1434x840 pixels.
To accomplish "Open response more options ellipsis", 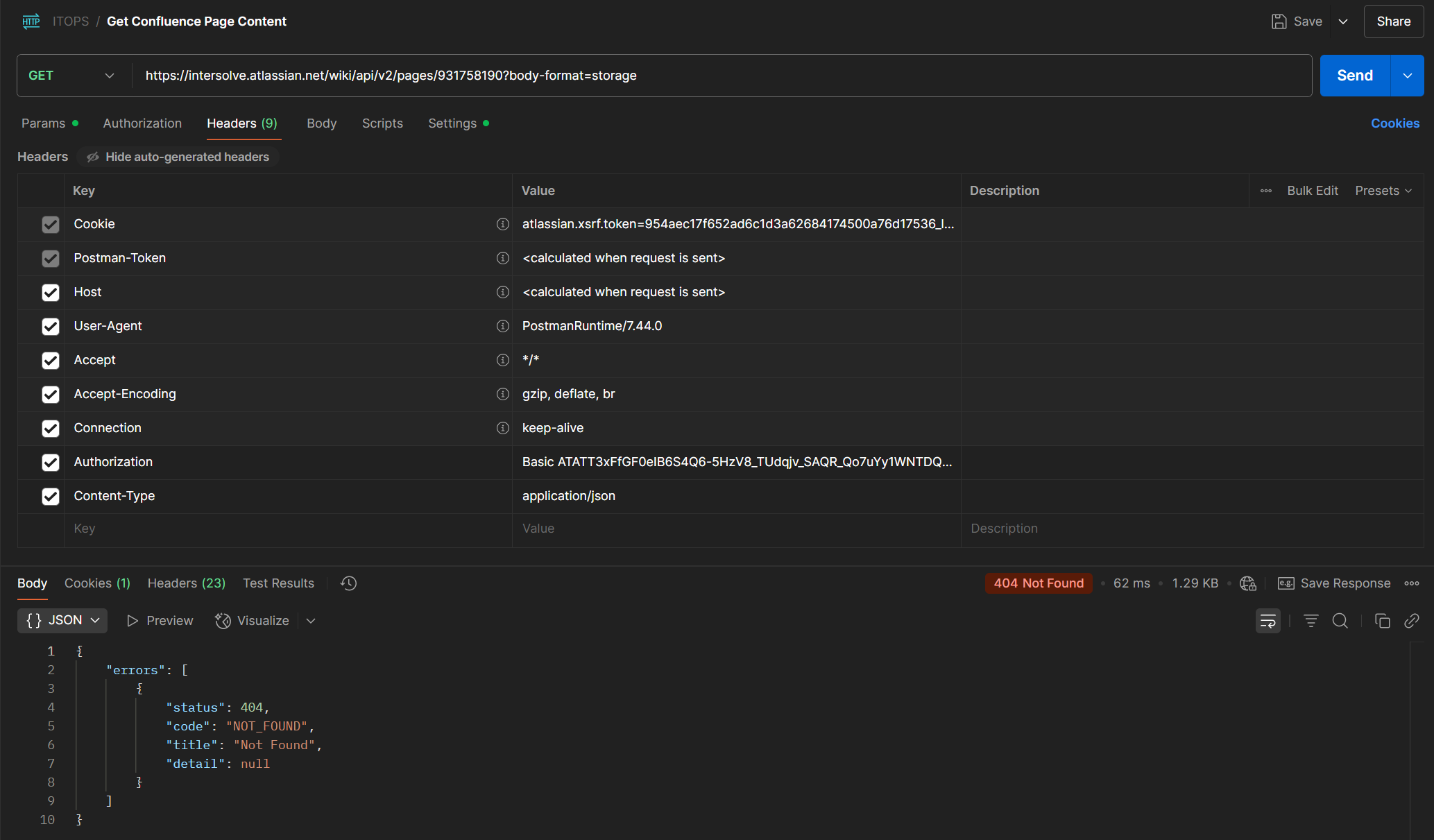I will (x=1412, y=583).
